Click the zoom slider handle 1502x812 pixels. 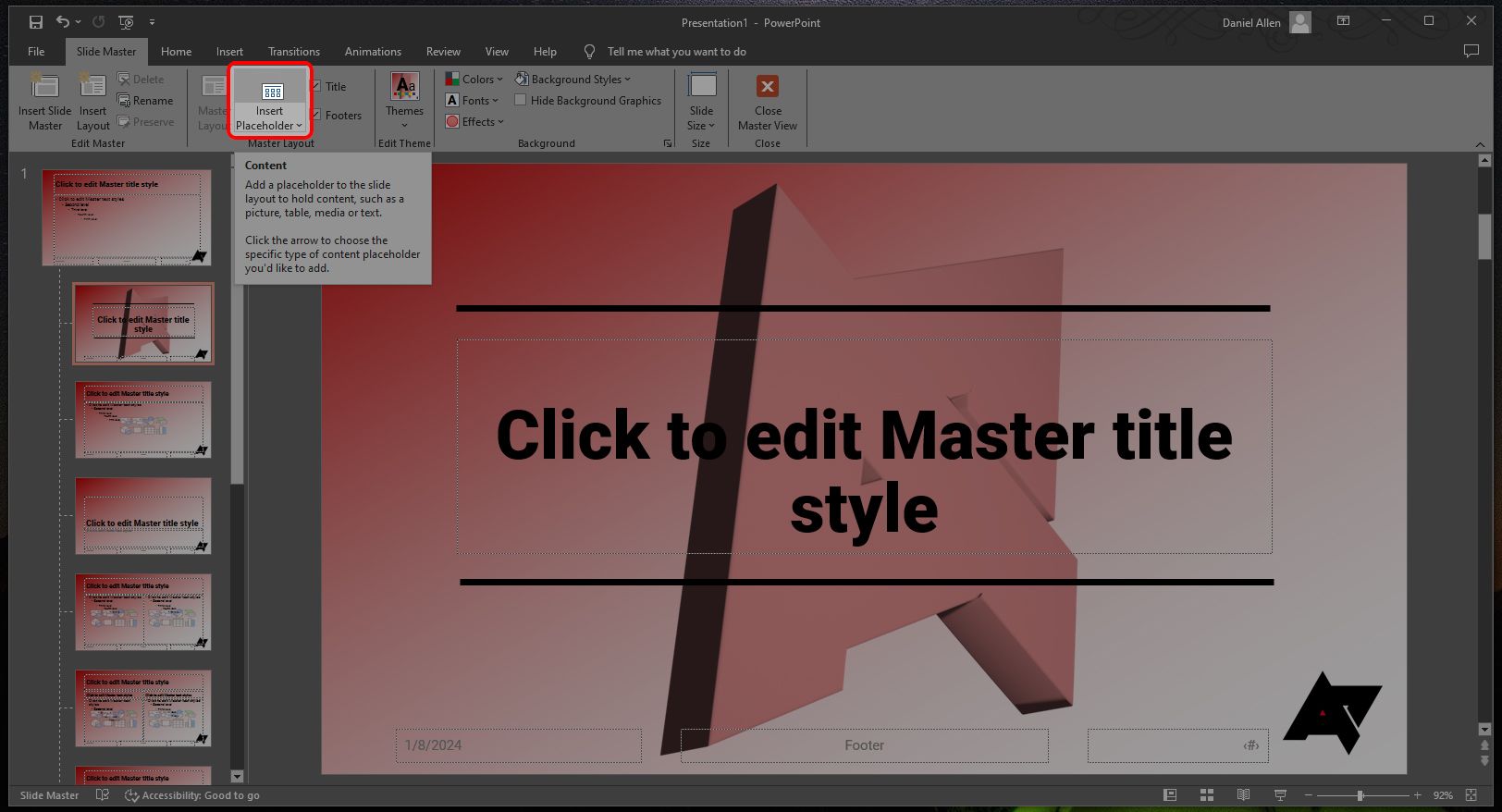pyautogui.click(x=1360, y=795)
